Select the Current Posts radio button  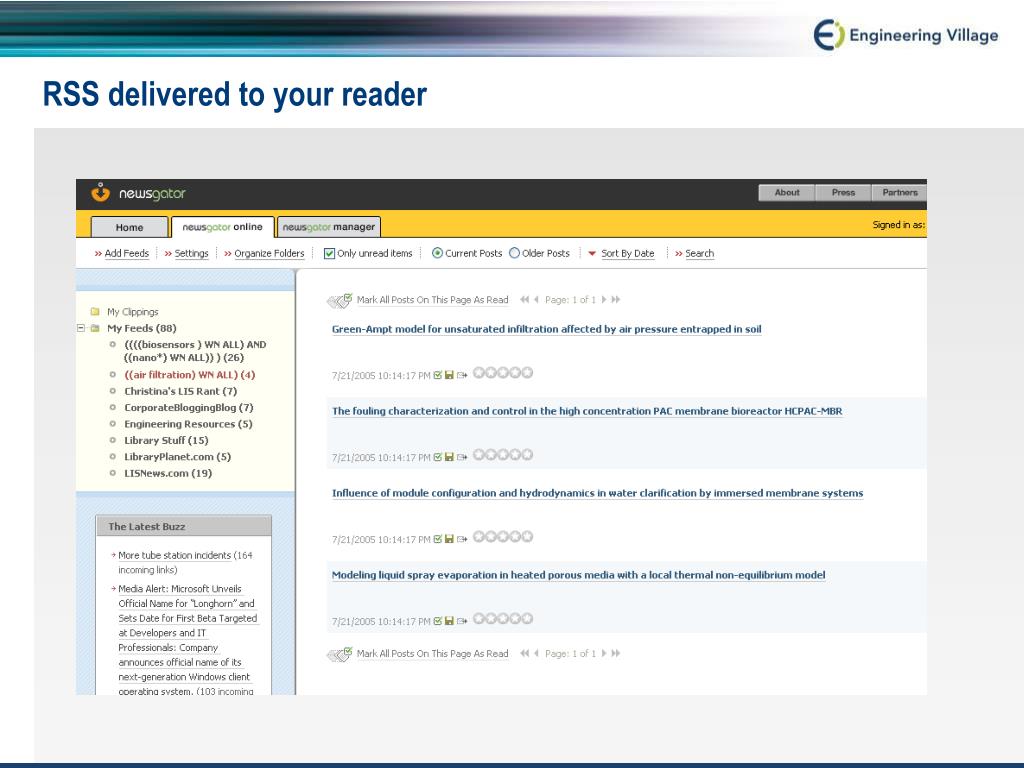coord(437,253)
